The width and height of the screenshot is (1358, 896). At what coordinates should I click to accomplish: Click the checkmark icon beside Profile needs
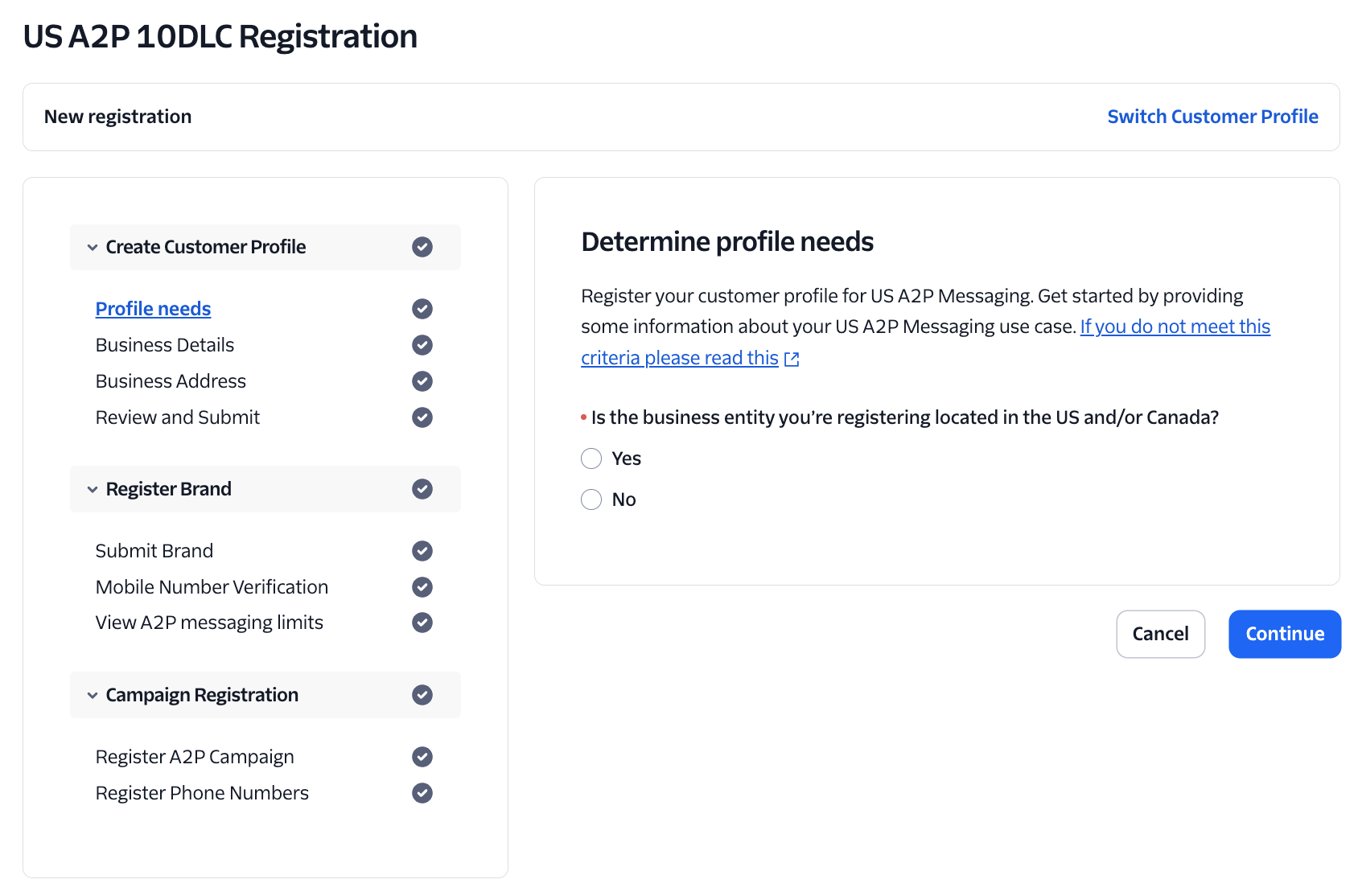pos(422,309)
